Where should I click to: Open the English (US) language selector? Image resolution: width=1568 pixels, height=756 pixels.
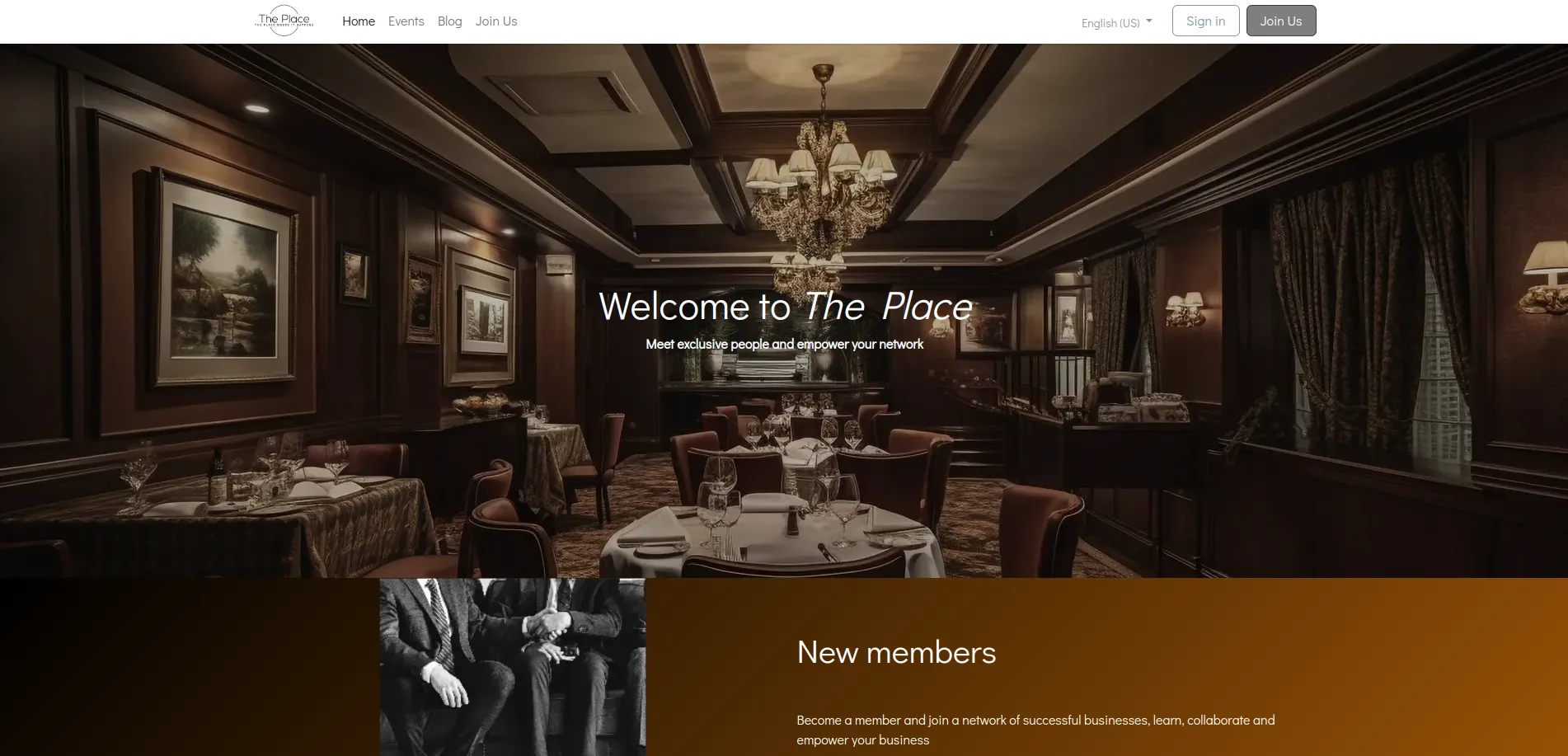pos(1117,22)
